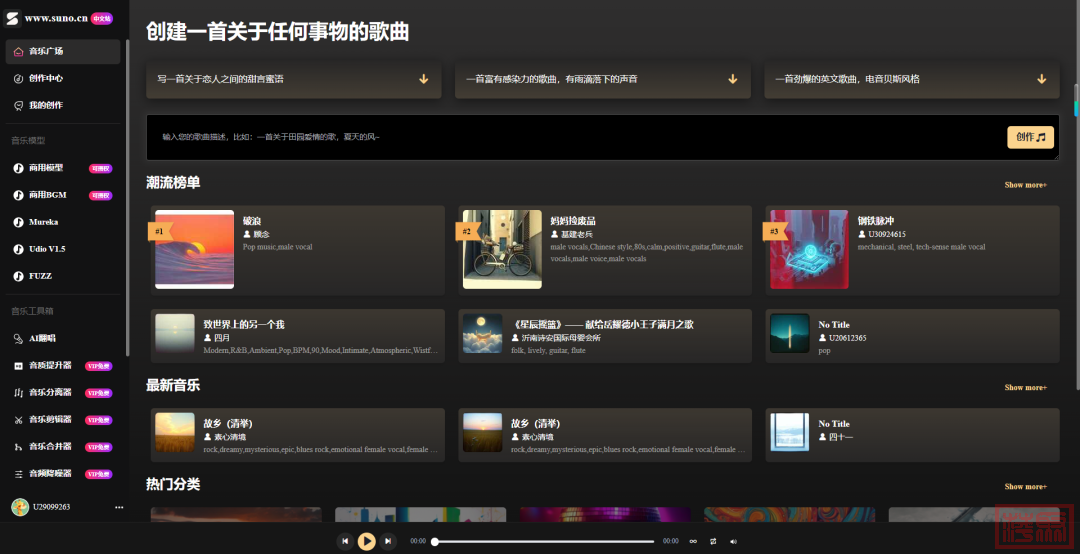Click the playback progress slider
Screen dimensions: 1080x554
[544, 541]
